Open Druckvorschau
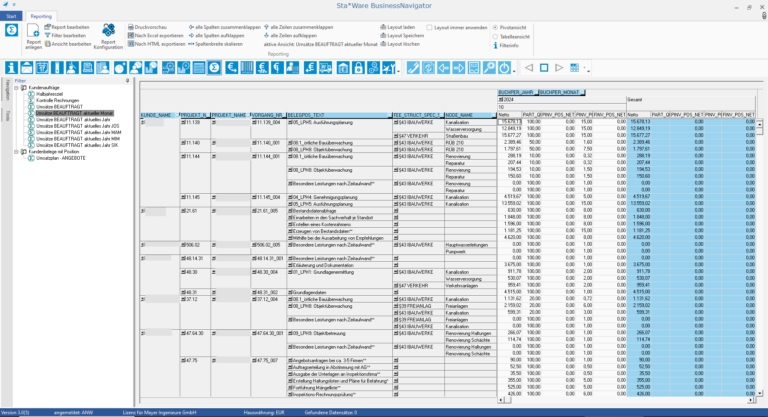 click(x=147, y=27)
